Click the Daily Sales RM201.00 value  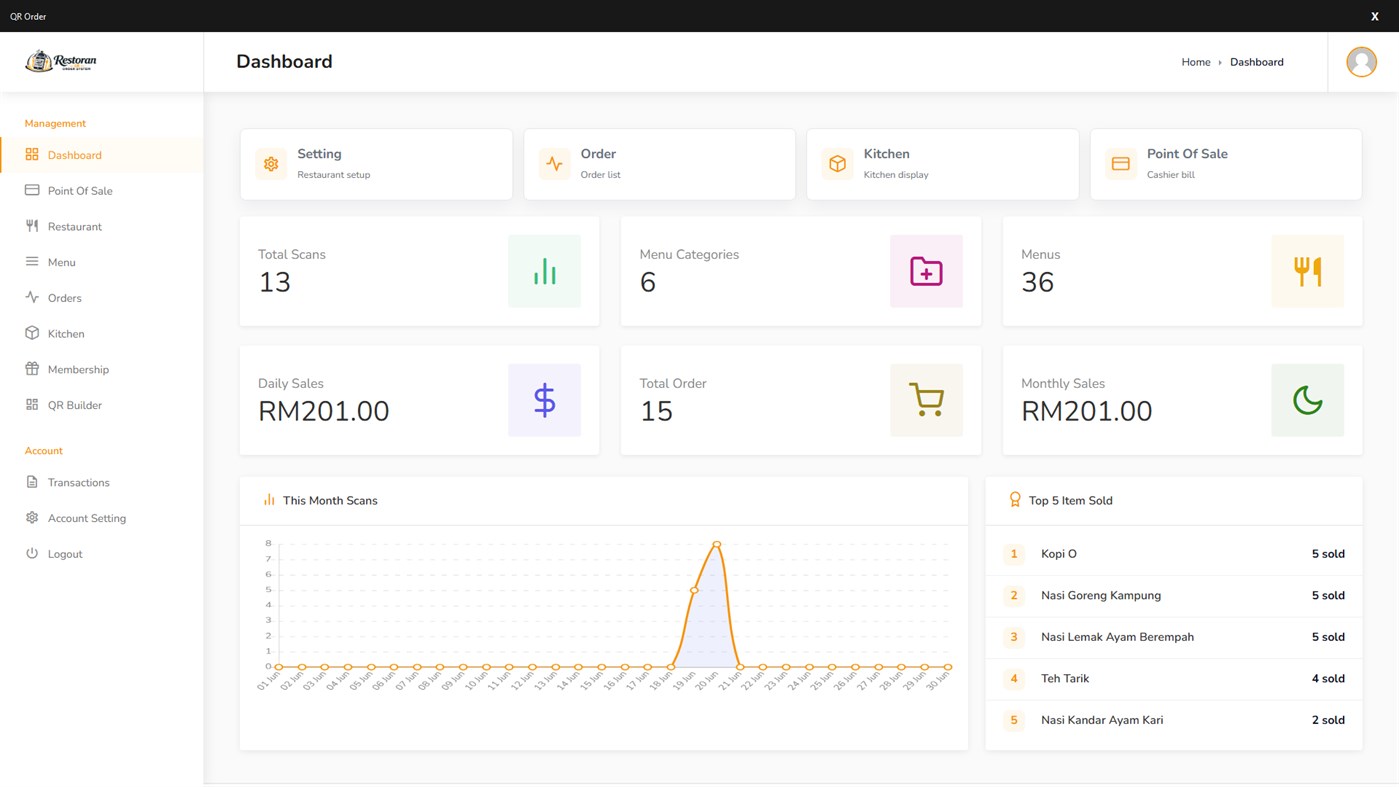(x=323, y=411)
